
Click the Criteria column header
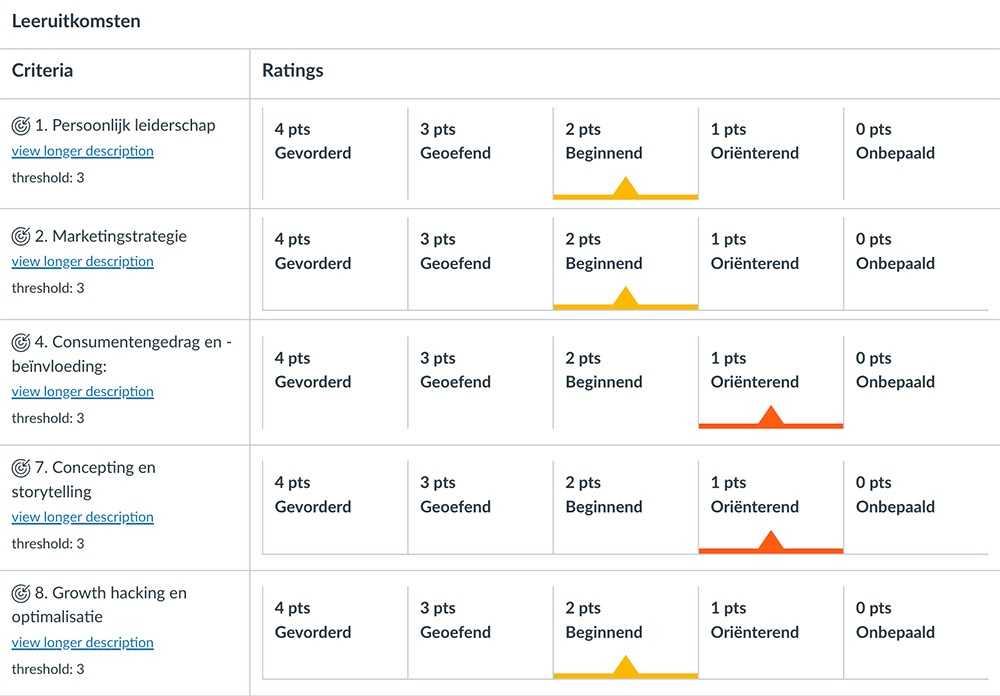[42, 71]
